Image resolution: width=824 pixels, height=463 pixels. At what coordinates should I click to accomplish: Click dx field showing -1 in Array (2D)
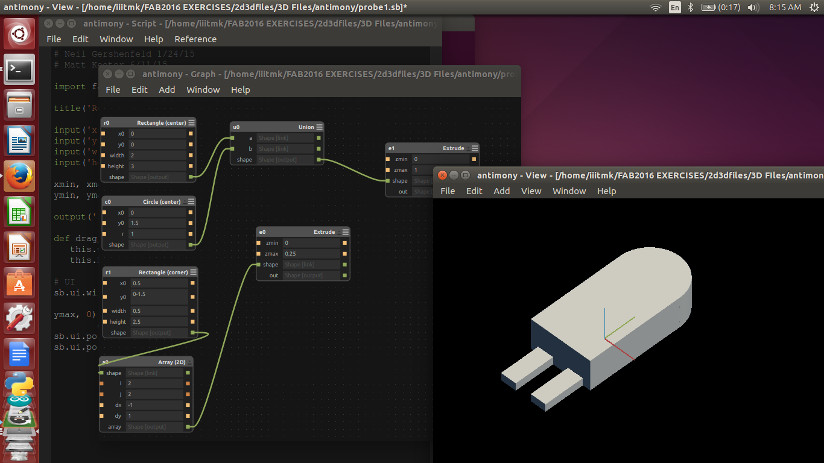(x=154, y=405)
